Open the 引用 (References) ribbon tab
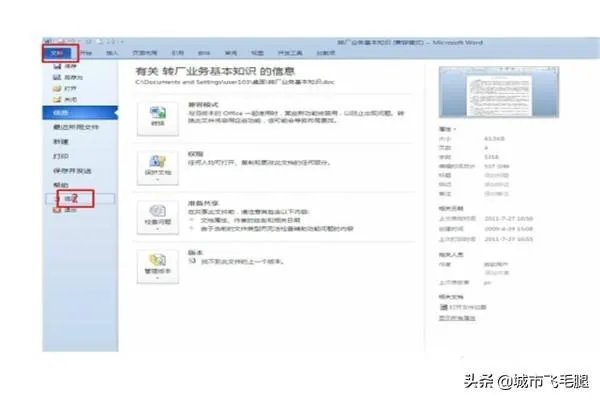 pyautogui.click(x=178, y=53)
